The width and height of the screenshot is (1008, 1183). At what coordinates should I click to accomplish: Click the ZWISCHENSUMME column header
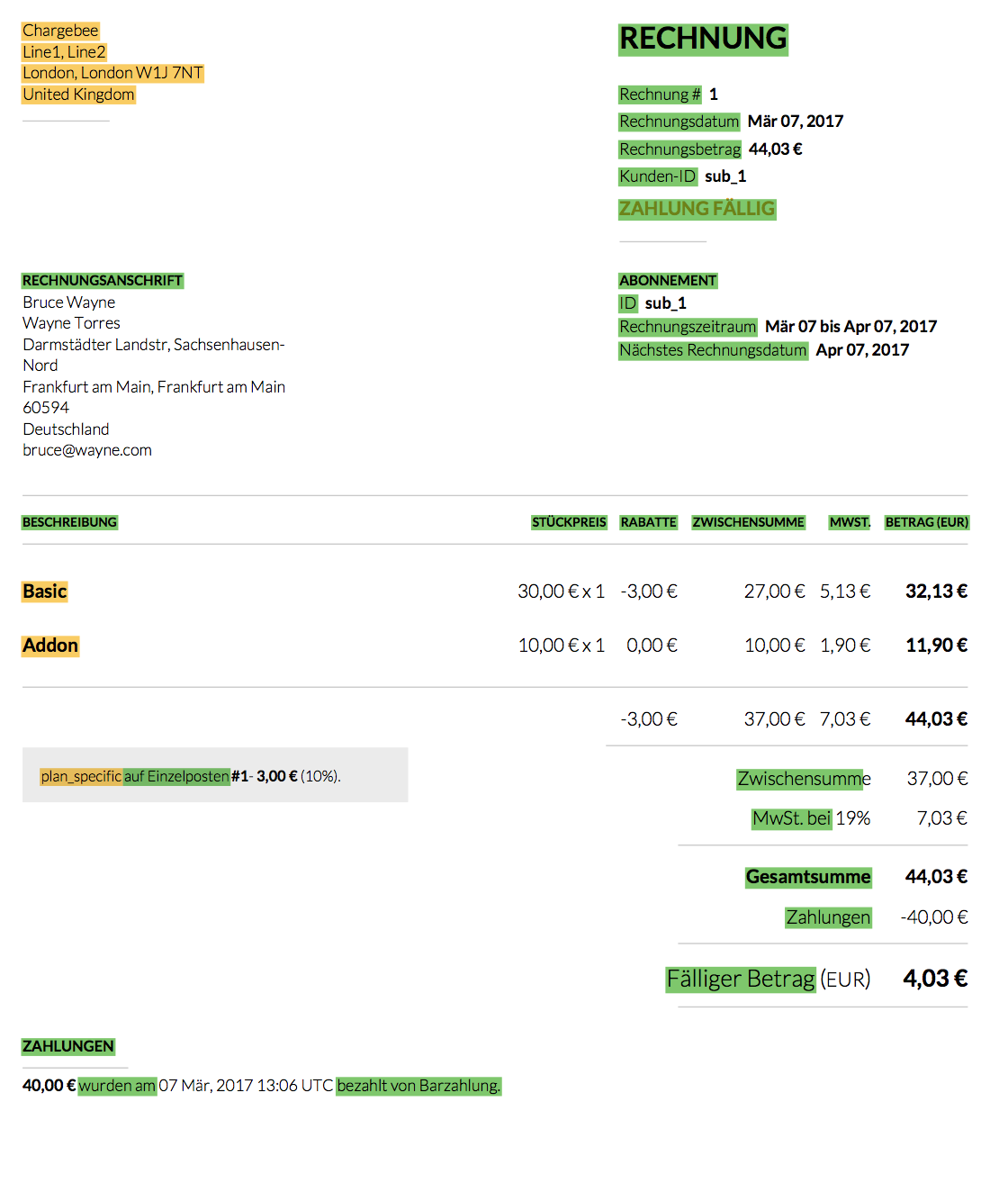(x=748, y=522)
